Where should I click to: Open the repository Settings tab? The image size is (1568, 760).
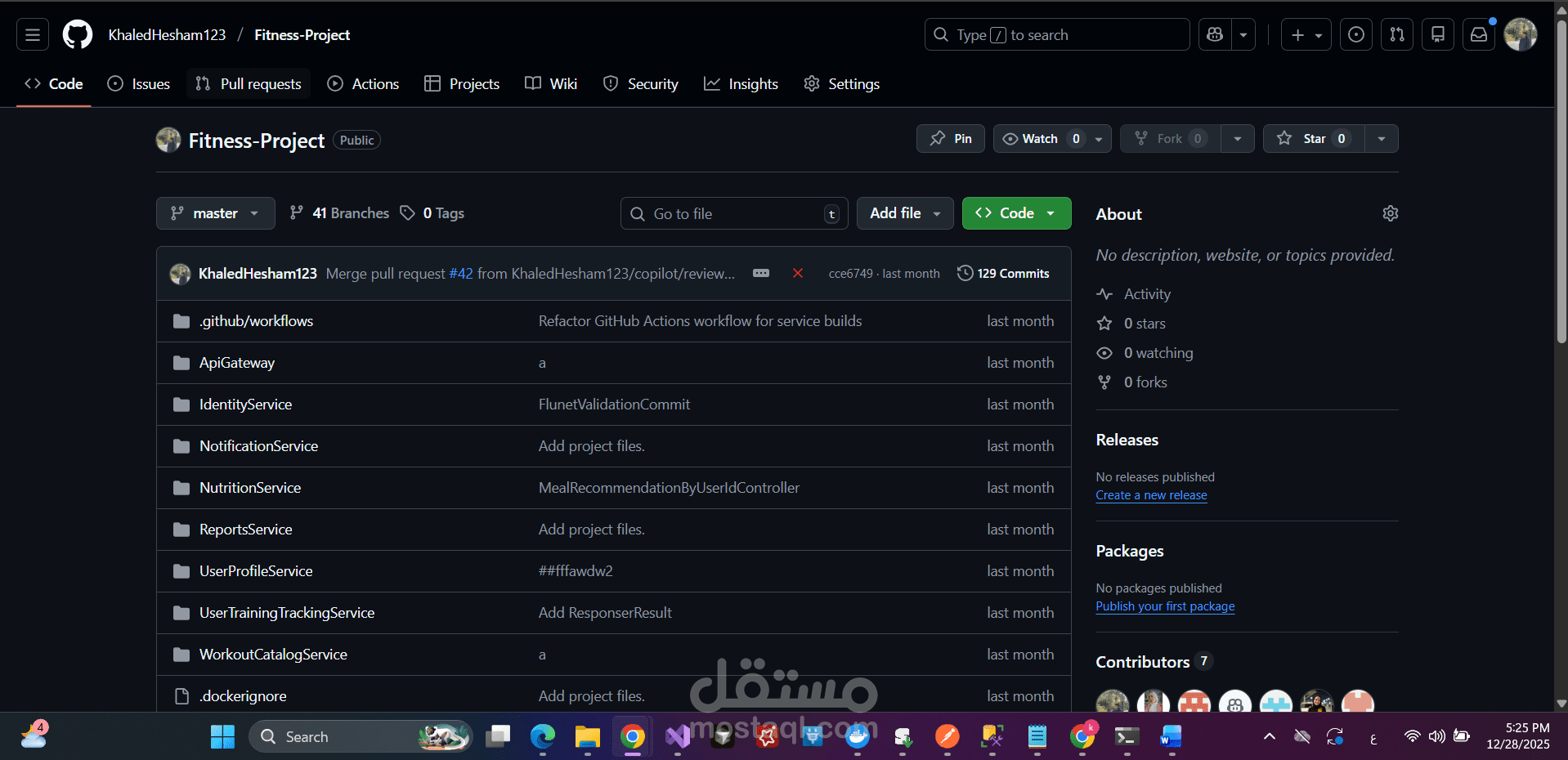point(842,84)
